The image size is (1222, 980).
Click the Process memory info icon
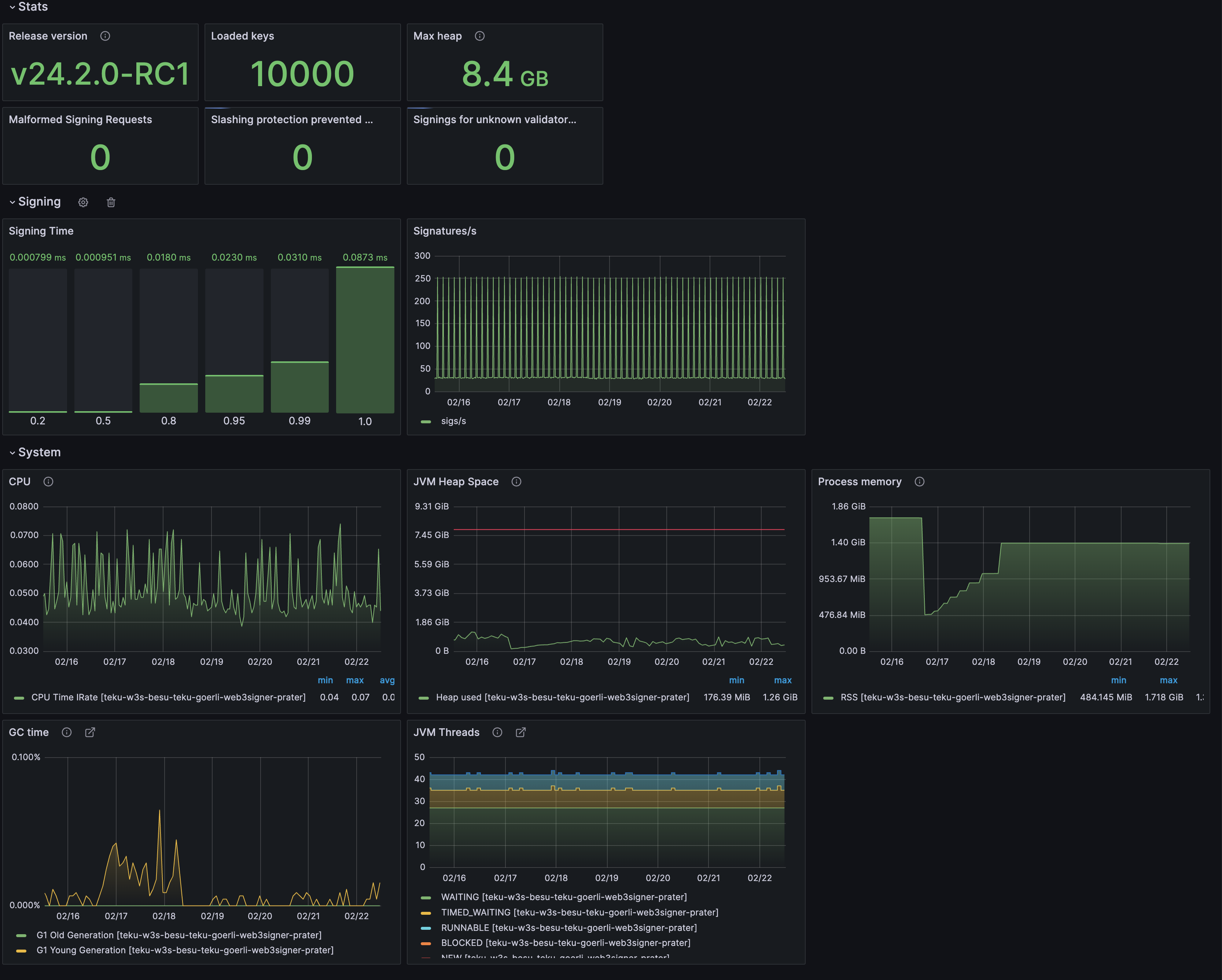pyautogui.click(x=919, y=481)
